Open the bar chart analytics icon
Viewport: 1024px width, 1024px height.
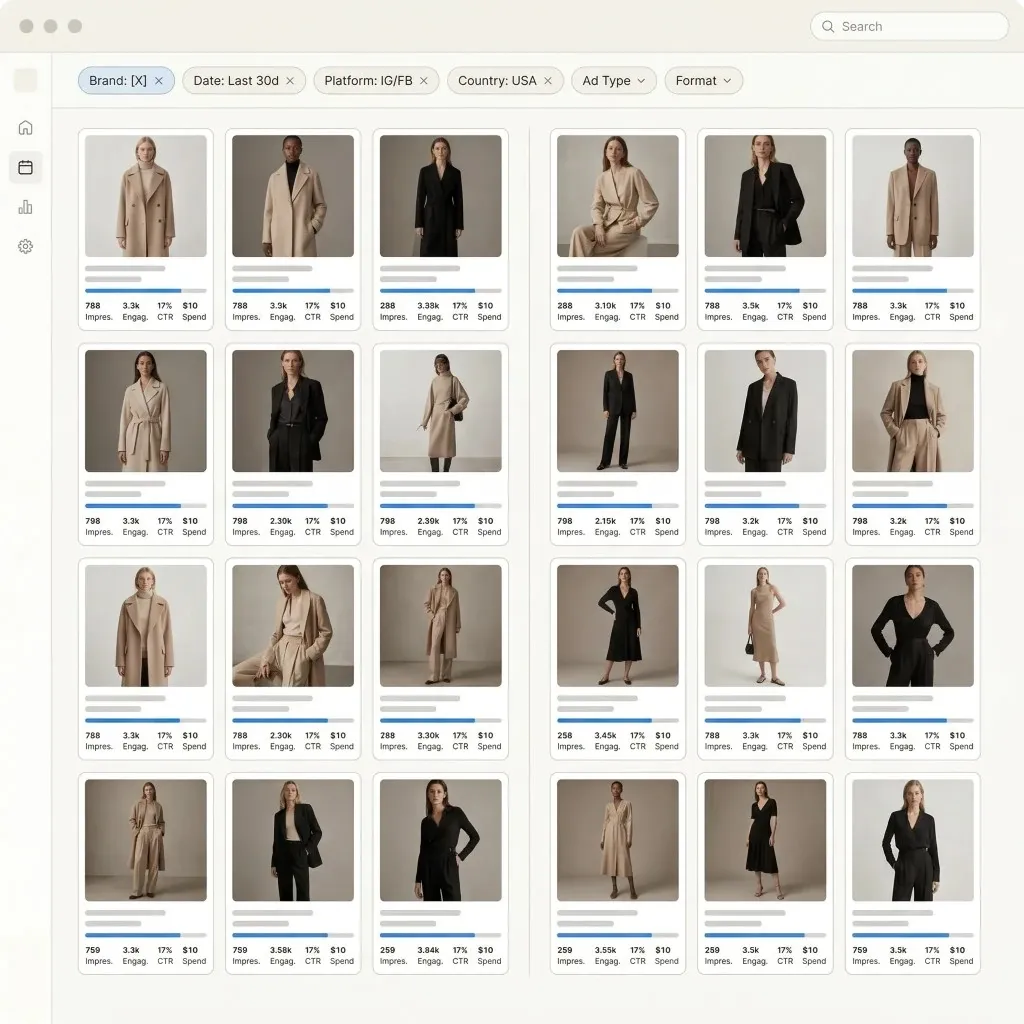click(x=25, y=207)
